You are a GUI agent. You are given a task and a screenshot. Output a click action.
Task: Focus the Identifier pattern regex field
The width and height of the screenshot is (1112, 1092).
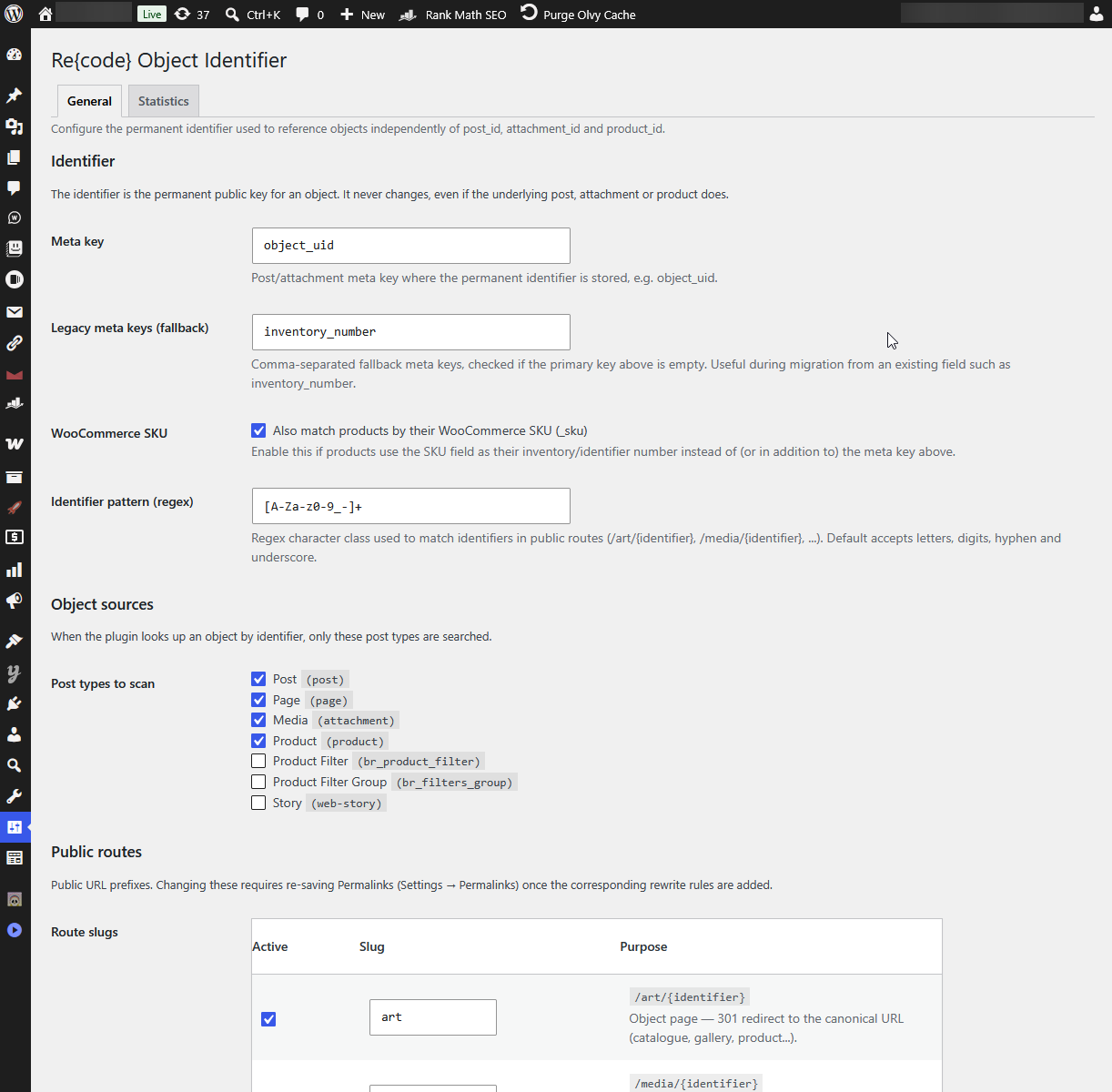pos(411,506)
